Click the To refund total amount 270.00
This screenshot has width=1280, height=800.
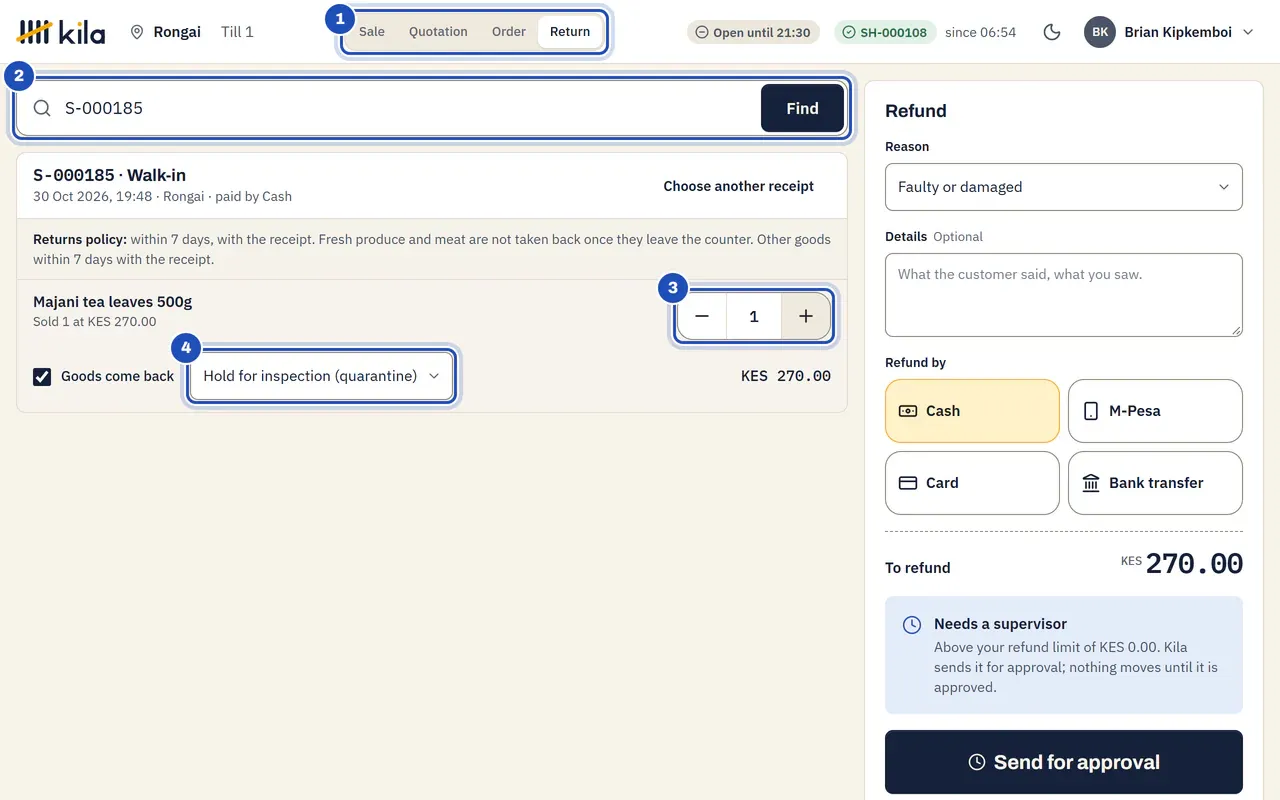[1194, 564]
